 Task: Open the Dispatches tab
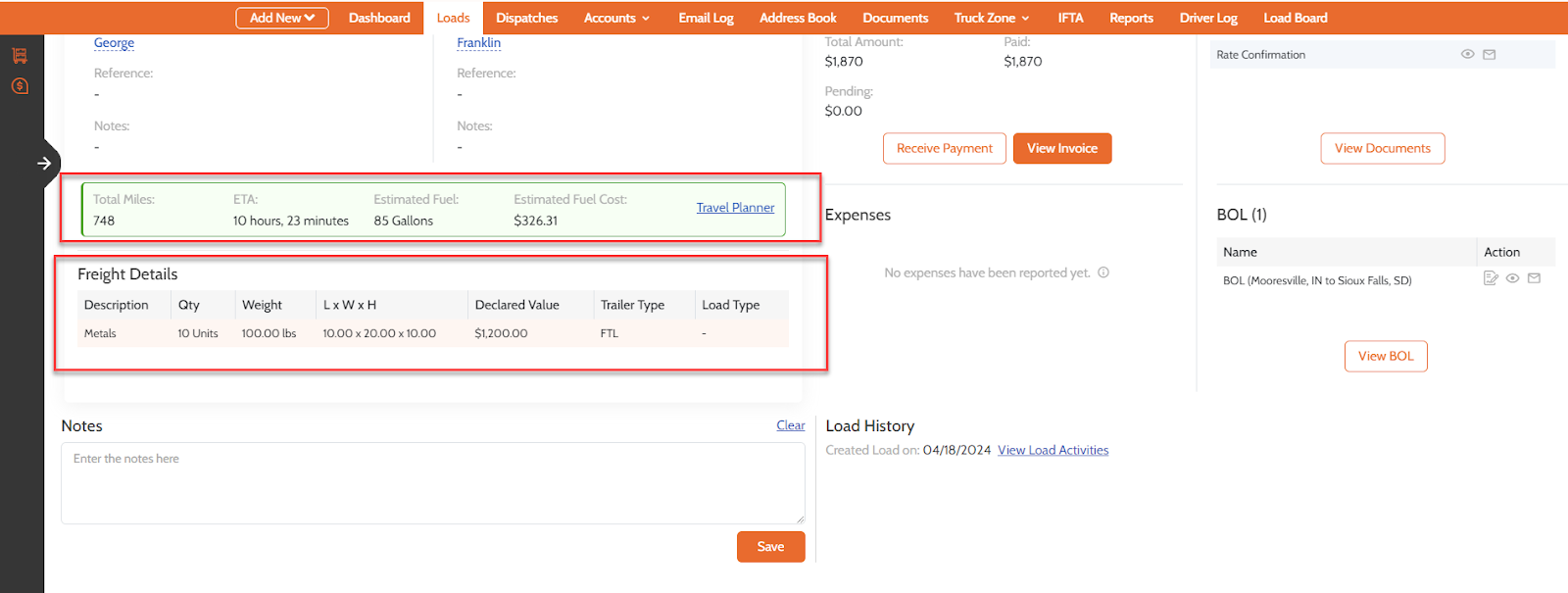coord(526,18)
